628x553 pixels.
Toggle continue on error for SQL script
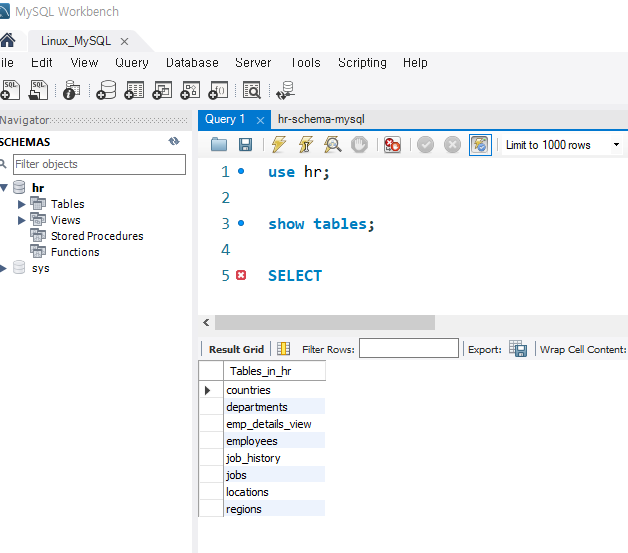392,145
